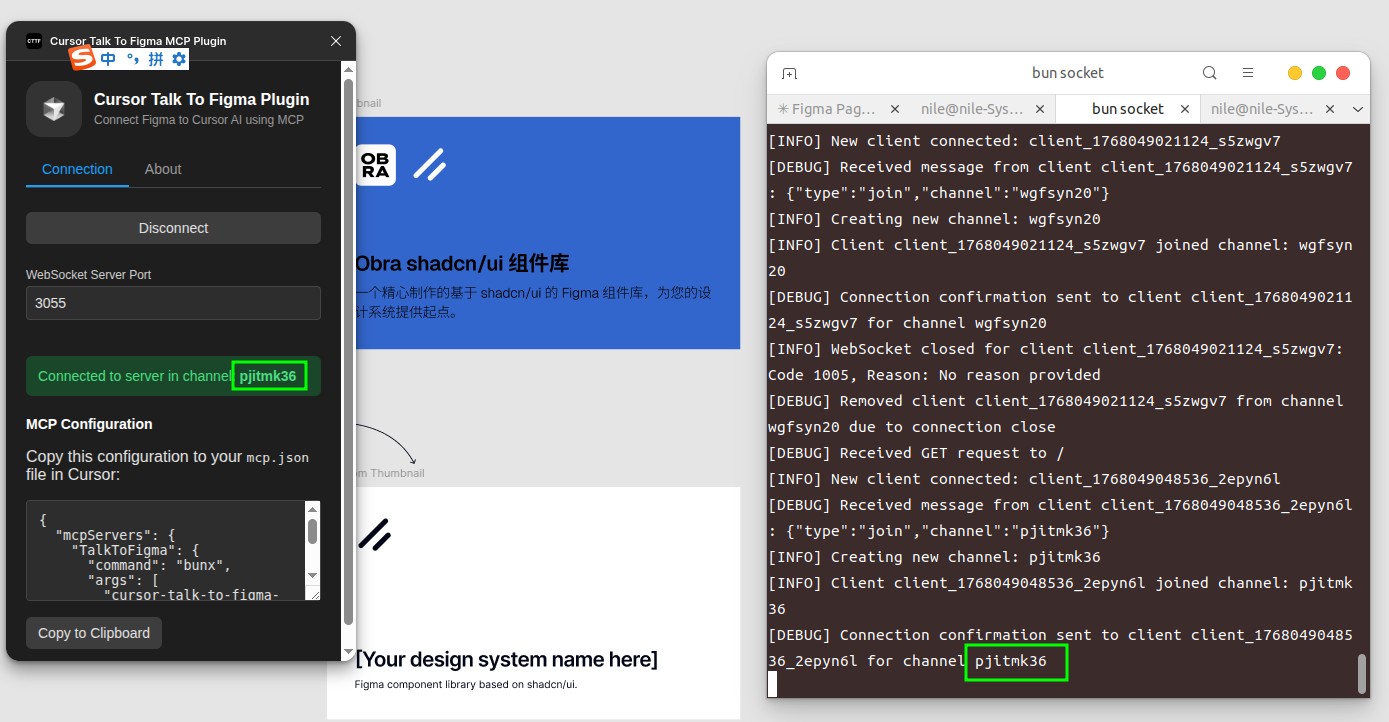Click the new terminal tab icon

790,74
